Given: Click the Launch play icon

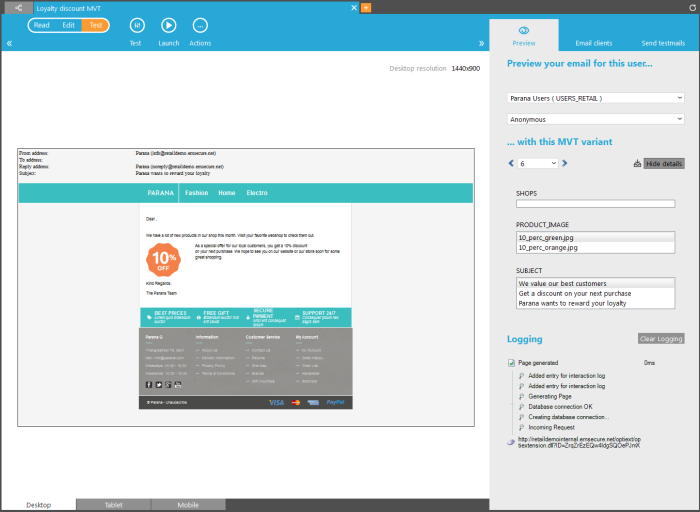Looking at the screenshot, I should click(169, 25).
